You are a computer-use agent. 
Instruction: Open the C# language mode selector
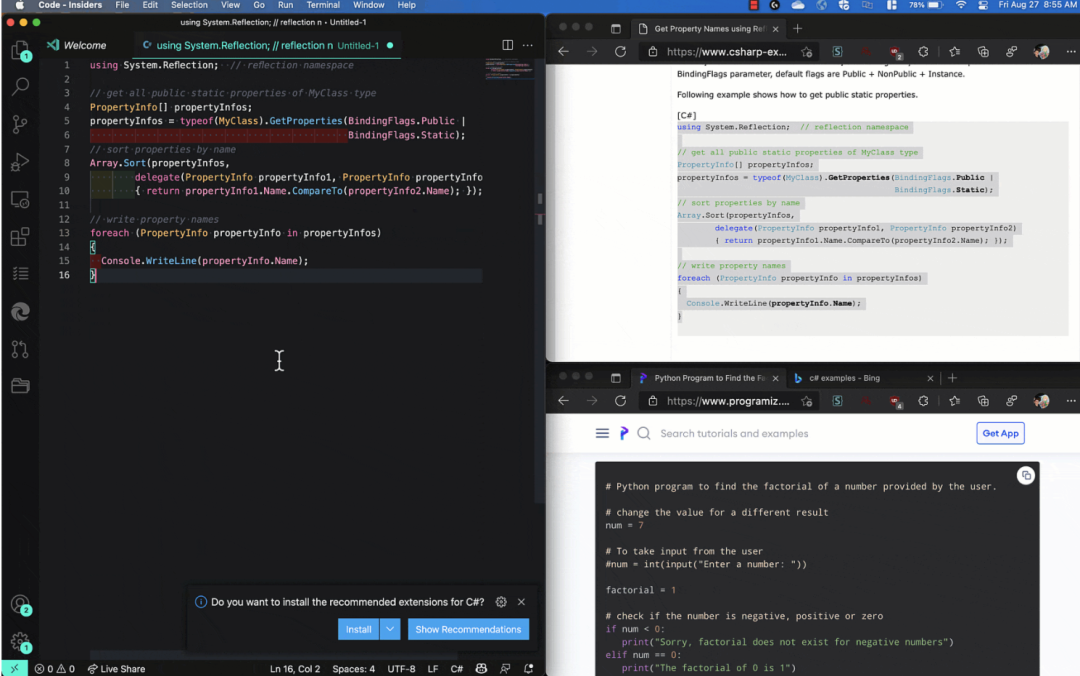click(456, 669)
